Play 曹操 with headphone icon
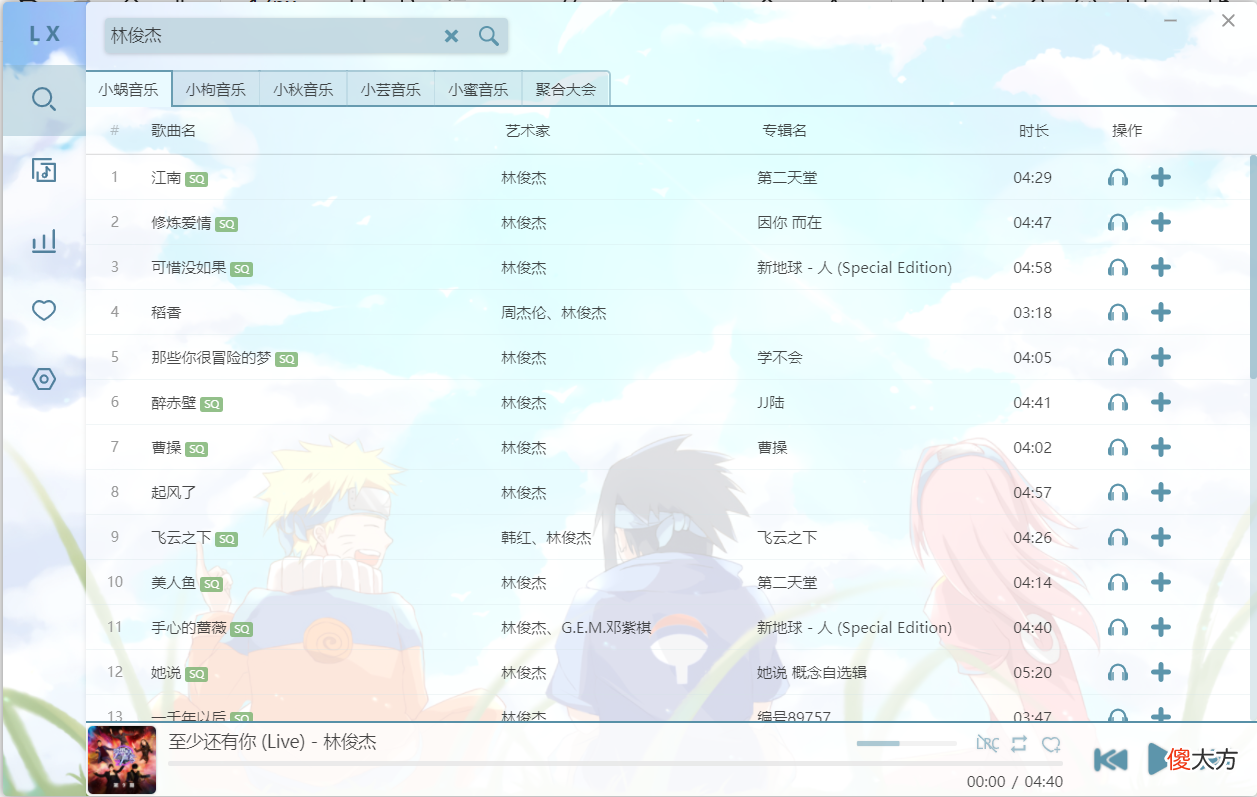1257x797 pixels. pyautogui.click(x=1118, y=448)
